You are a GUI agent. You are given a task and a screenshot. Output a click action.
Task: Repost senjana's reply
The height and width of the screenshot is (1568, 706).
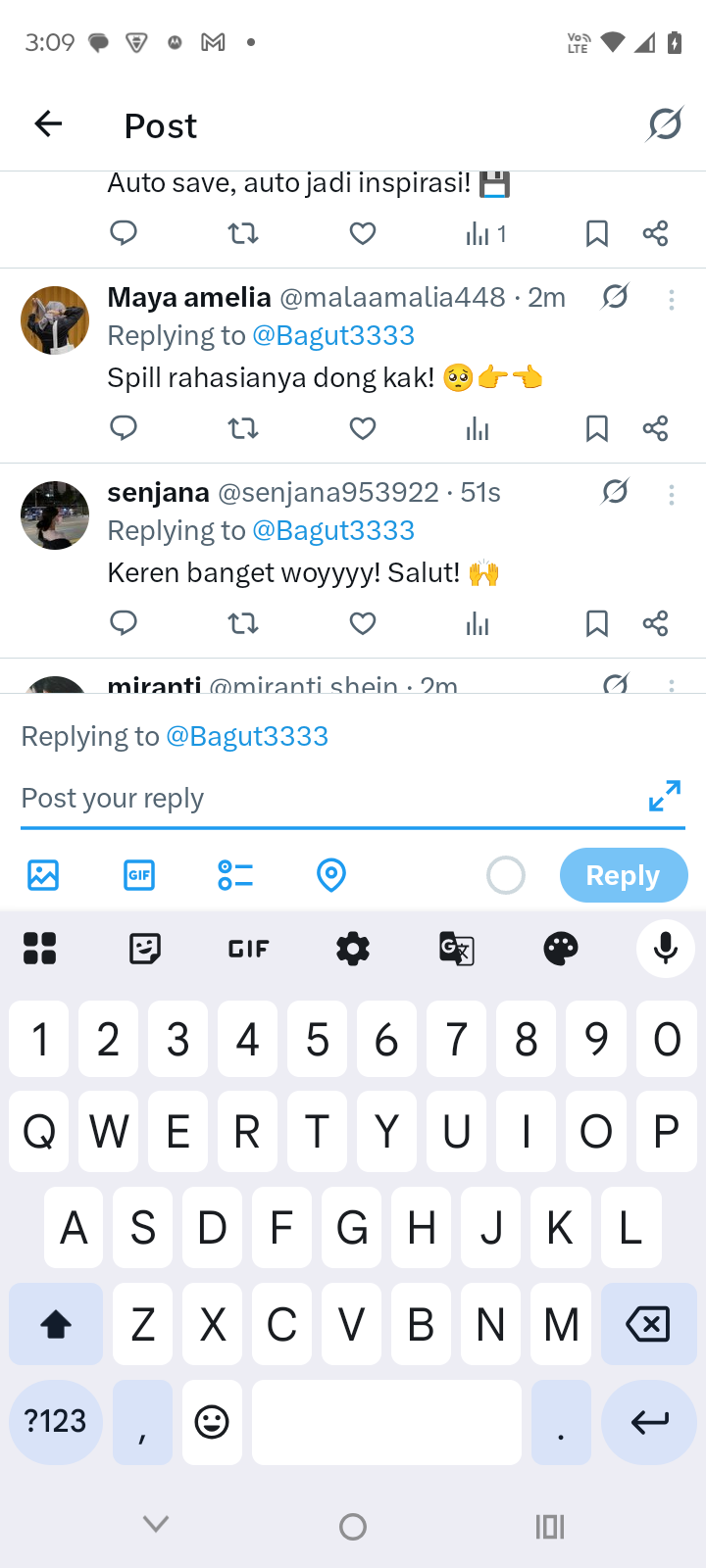click(243, 623)
